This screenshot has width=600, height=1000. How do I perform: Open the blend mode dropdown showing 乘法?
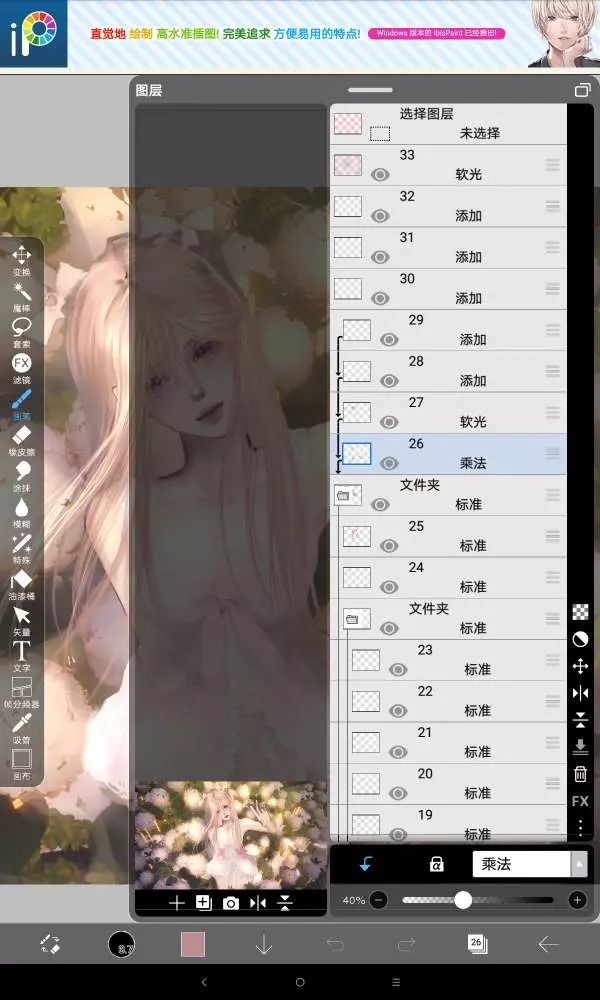tap(529, 864)
